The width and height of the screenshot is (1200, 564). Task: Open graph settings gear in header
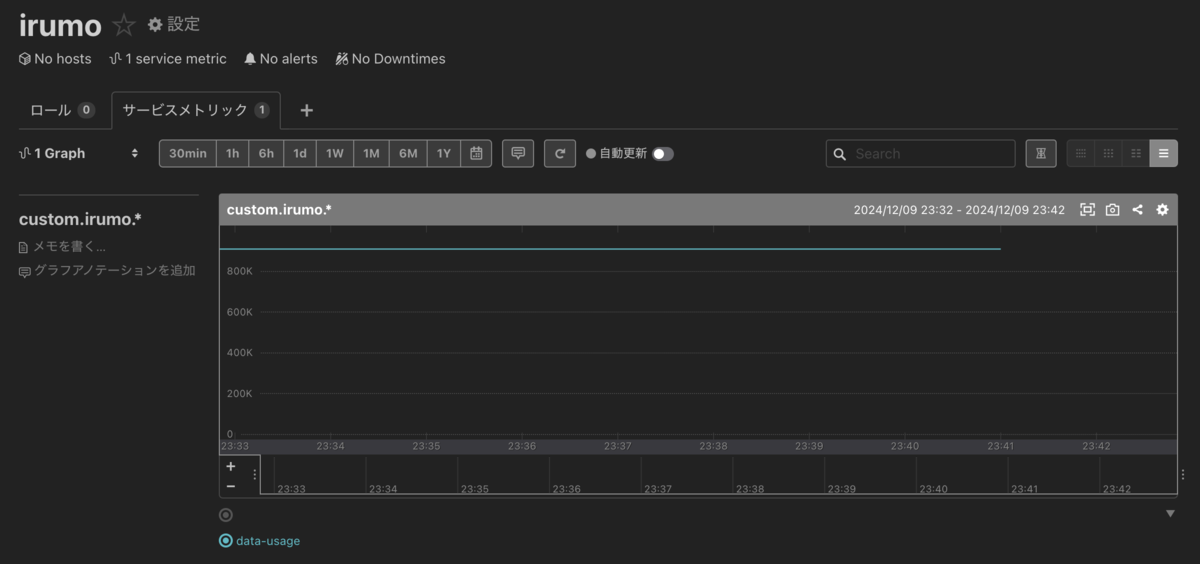point(1162,210)
